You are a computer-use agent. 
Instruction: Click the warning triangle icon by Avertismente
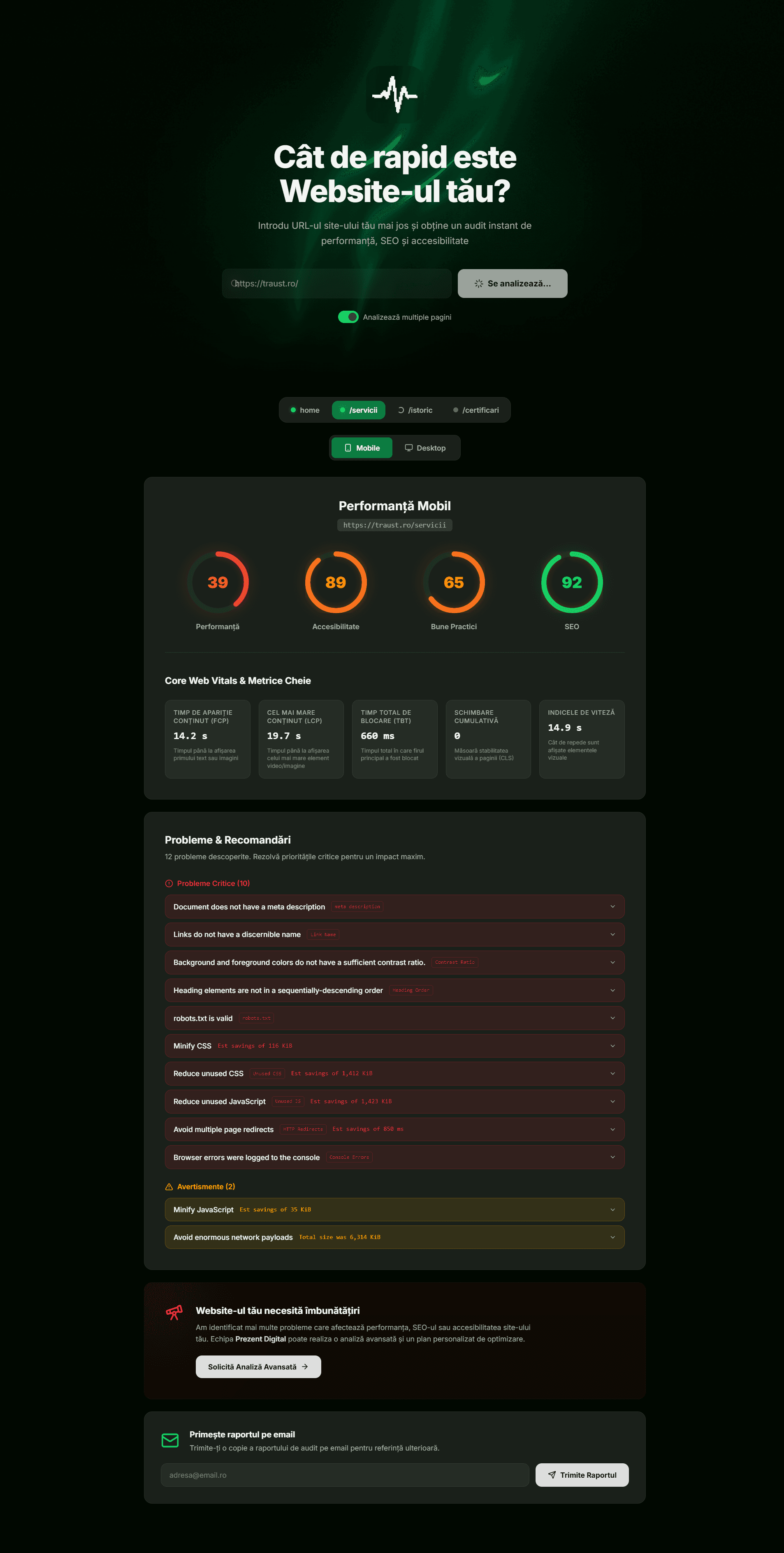coord(169,1186)
